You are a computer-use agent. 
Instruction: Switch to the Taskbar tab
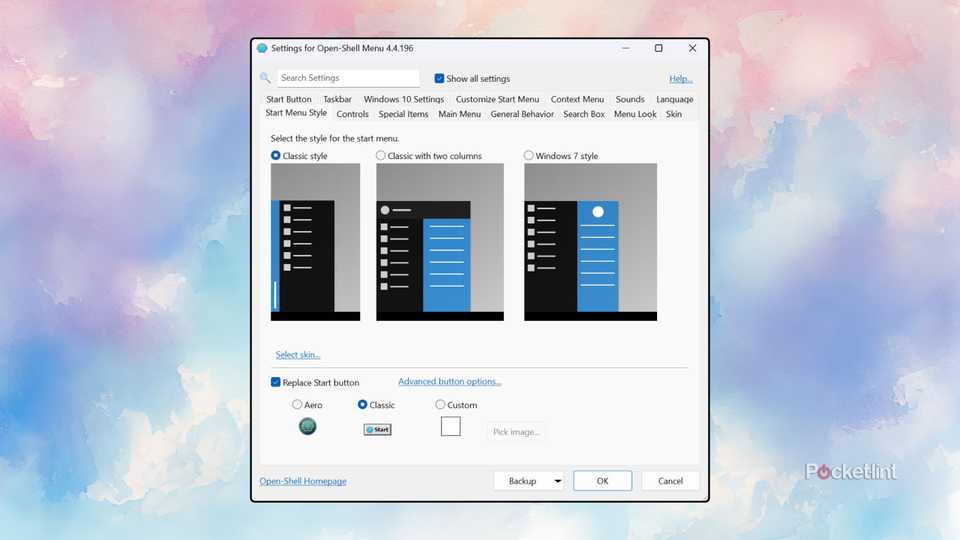click(x=337, y=99)
